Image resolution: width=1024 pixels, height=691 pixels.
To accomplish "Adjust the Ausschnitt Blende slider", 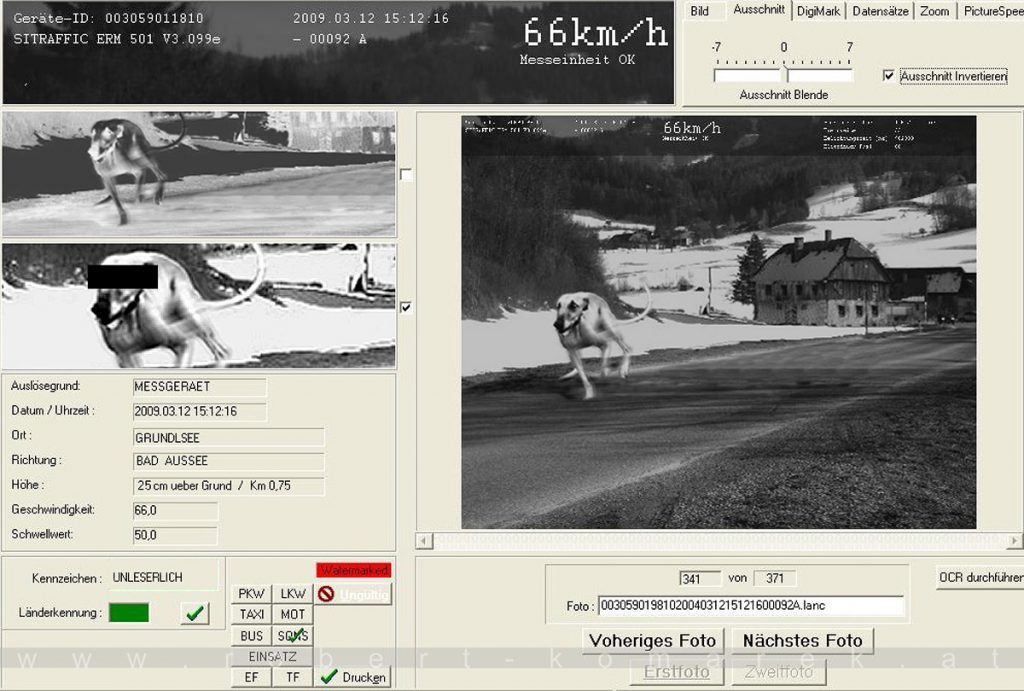I will tap(783, 71).
